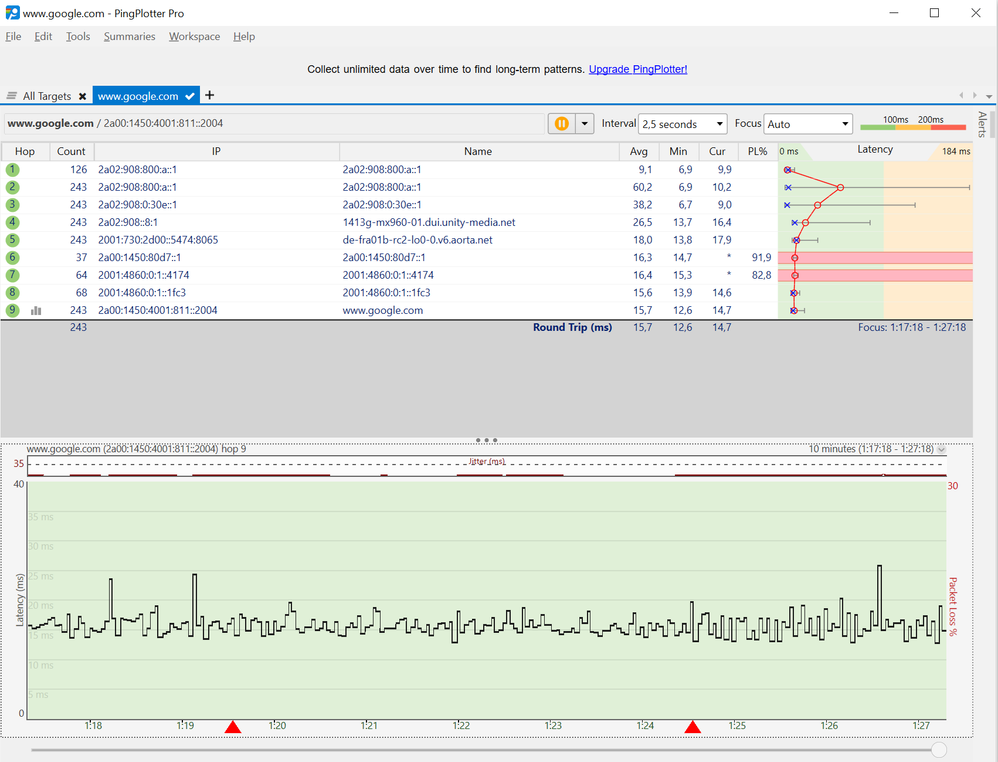The height and width of the screenshot is (762, 998).
Task: Open hop 9's time graph via the bar-chart icon
Action: (x=37, y=310)
